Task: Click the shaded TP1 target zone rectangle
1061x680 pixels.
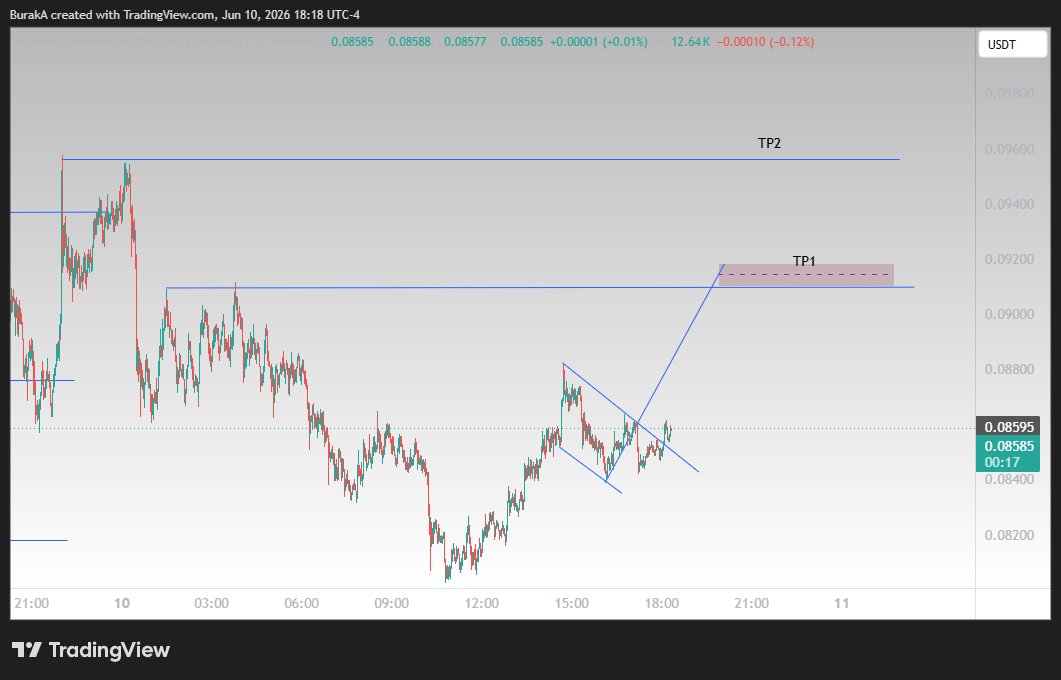Action: [x=806, y=275]
